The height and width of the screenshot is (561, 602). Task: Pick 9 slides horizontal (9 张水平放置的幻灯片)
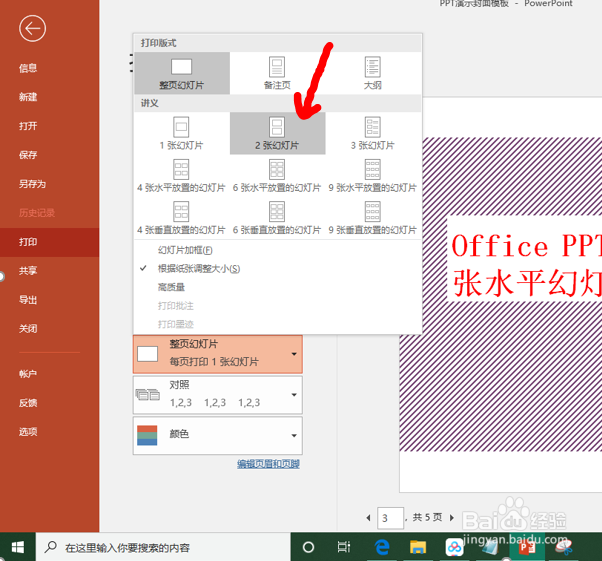tap(372, 175)
